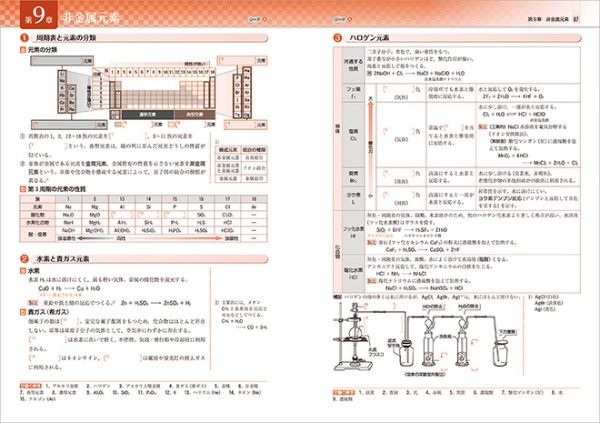Click the 構成元素 header in bond-type table
The width and height of the screenshot is (600, 423).
pyautogui.click(x=228, y=150)
